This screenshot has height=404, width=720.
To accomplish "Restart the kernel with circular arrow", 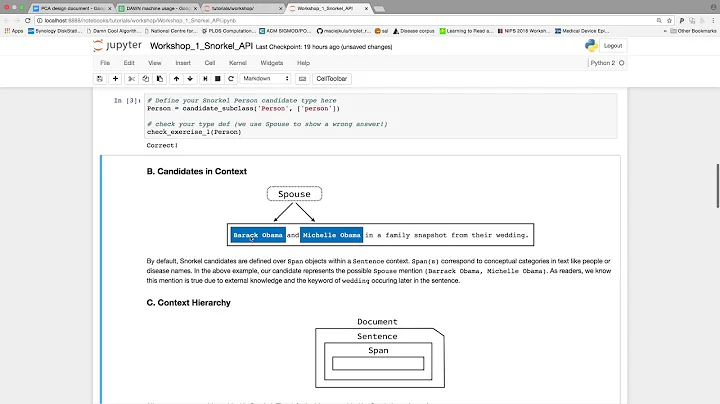I will 231,79.
